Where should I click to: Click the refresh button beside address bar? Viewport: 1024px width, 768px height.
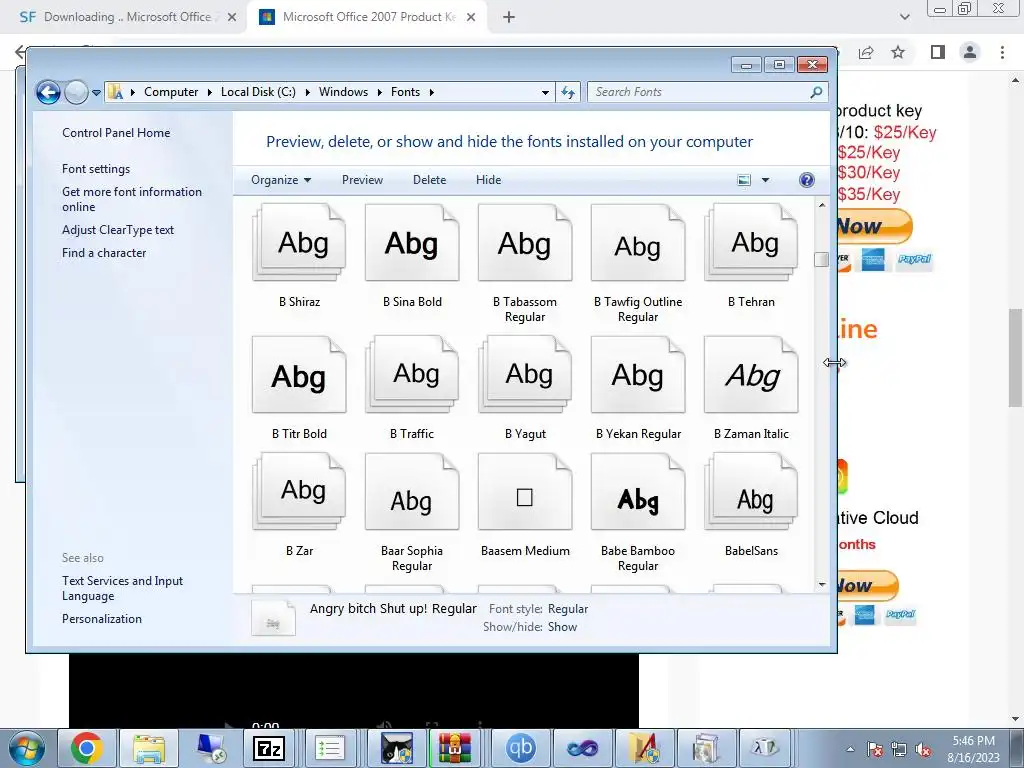[568, 92]
